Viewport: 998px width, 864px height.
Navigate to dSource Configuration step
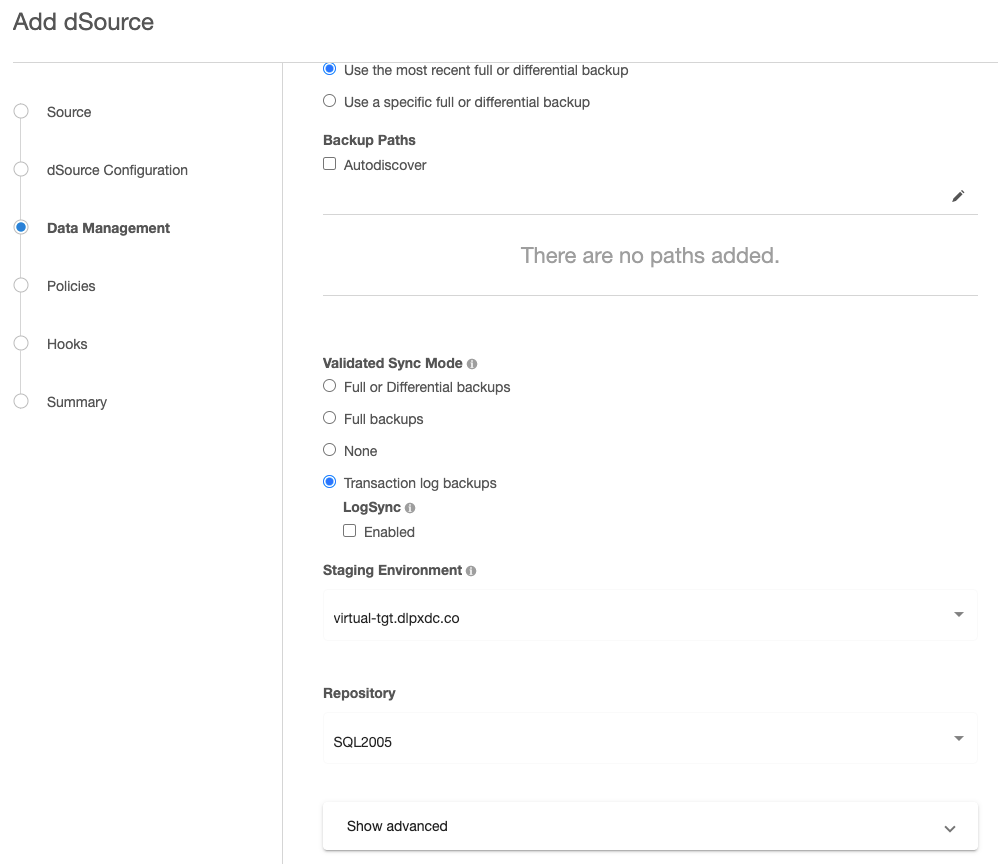tap(21, 169)
